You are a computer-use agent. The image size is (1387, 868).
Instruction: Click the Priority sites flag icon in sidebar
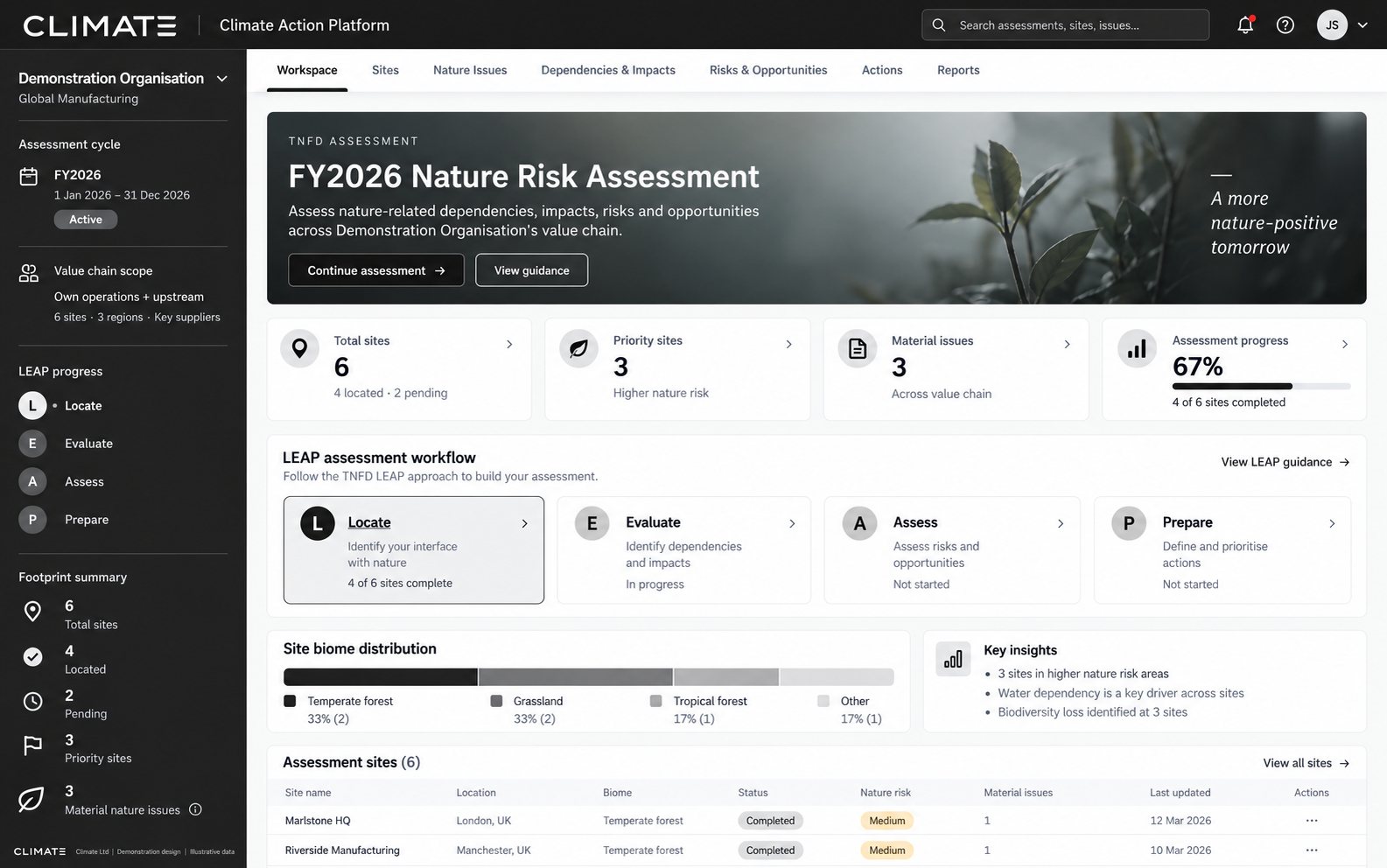(x=32, y=745)
